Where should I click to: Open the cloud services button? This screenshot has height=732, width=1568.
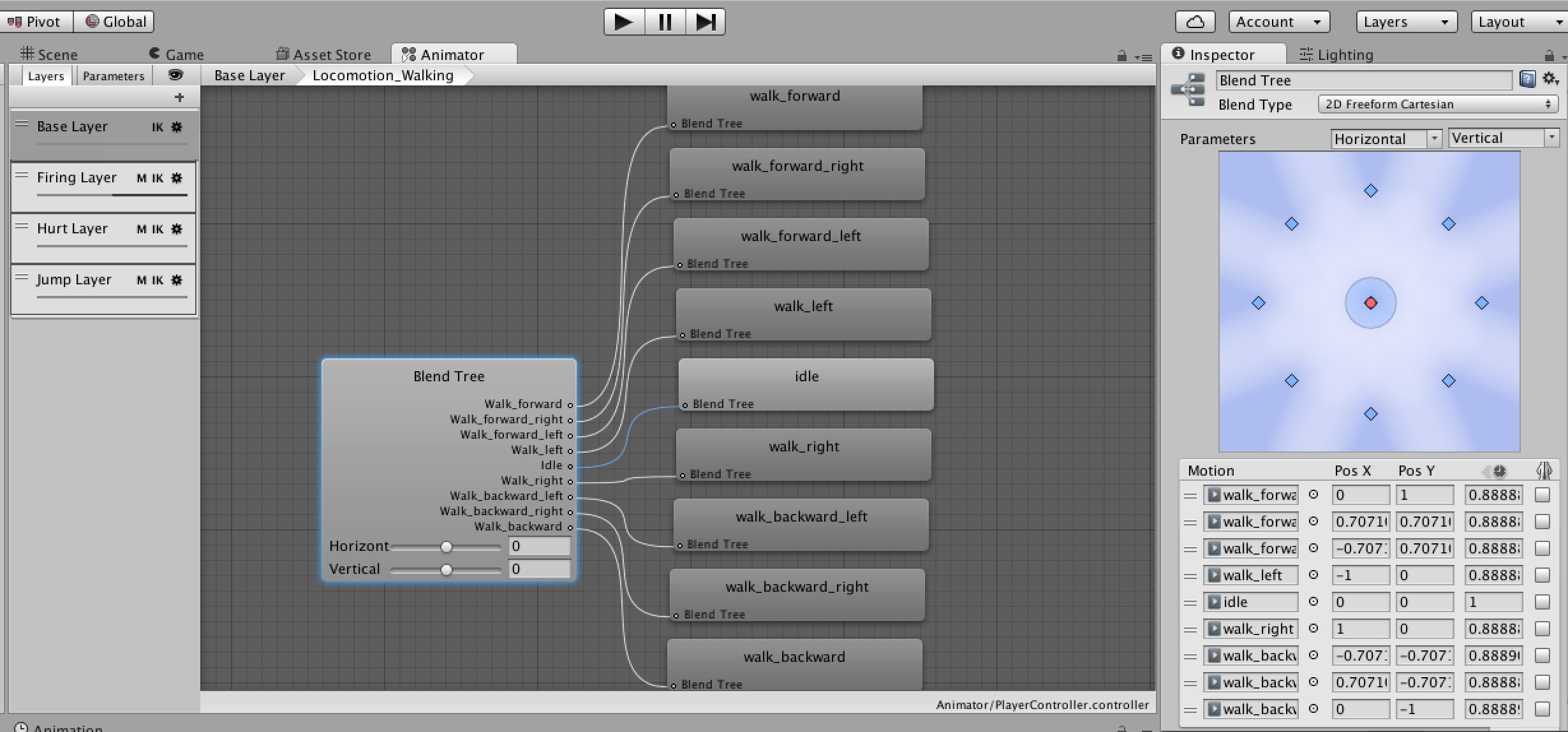(1195, 22)
